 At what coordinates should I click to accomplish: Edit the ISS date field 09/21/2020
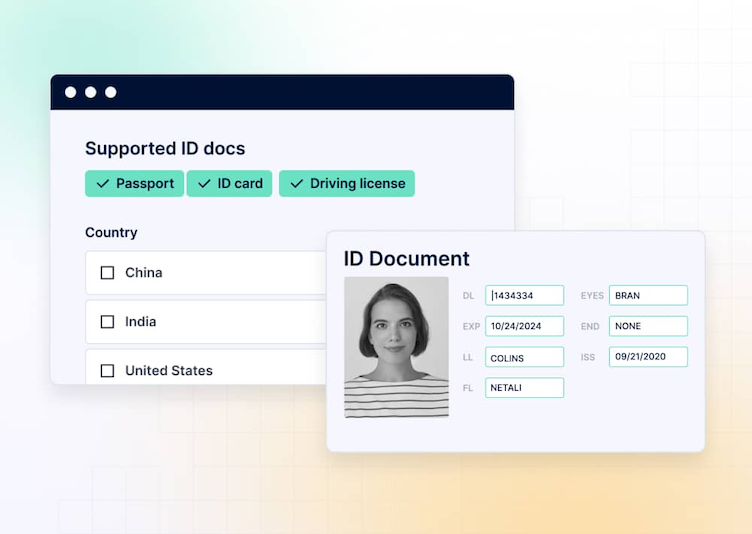coord(648,357)
